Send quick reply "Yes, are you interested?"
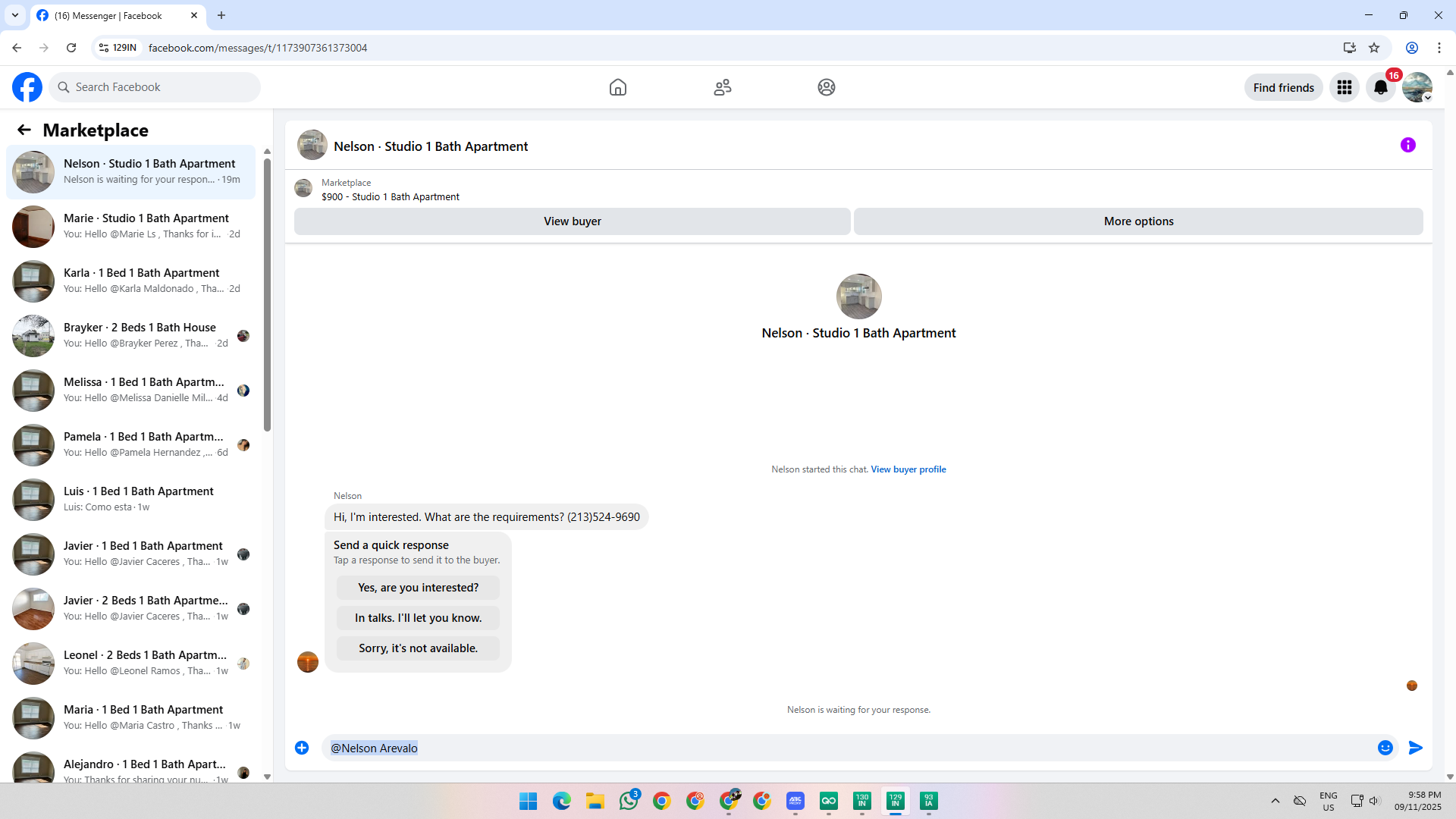Image resolution: width=1456 pixels, height=819 pixels. pyautogui.click(x=419, y=588)
